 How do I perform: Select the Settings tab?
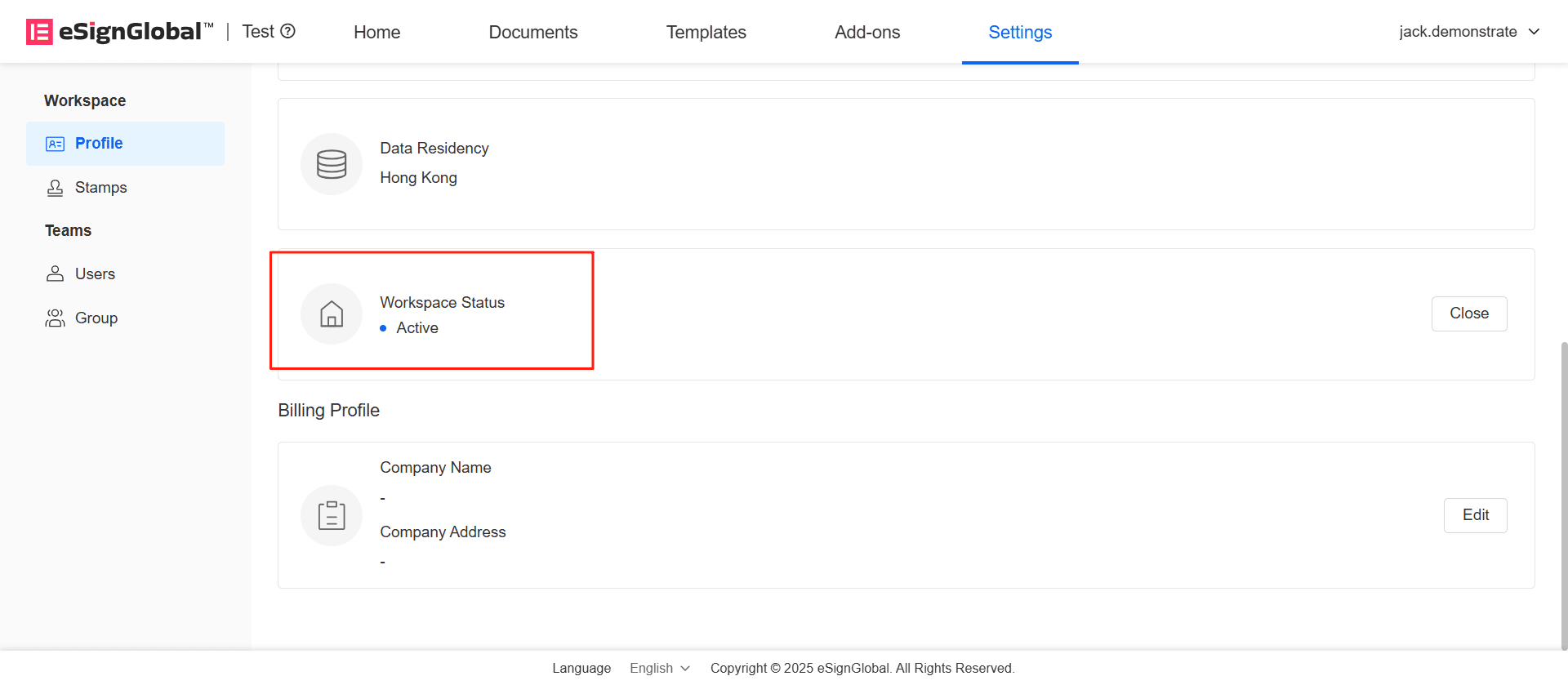pos(1020,32)
